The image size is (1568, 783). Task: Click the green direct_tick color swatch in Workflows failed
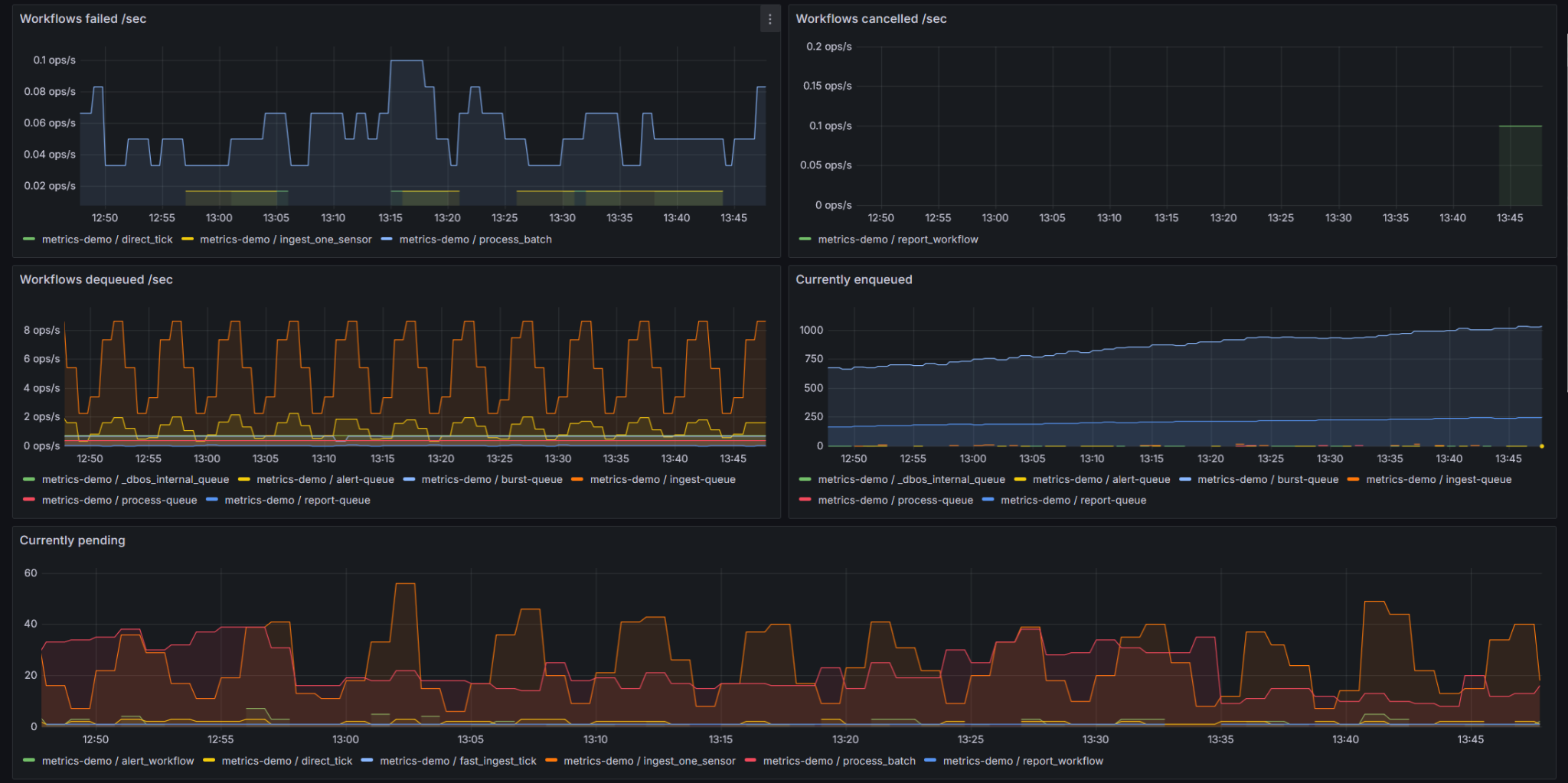click(29, 240)
